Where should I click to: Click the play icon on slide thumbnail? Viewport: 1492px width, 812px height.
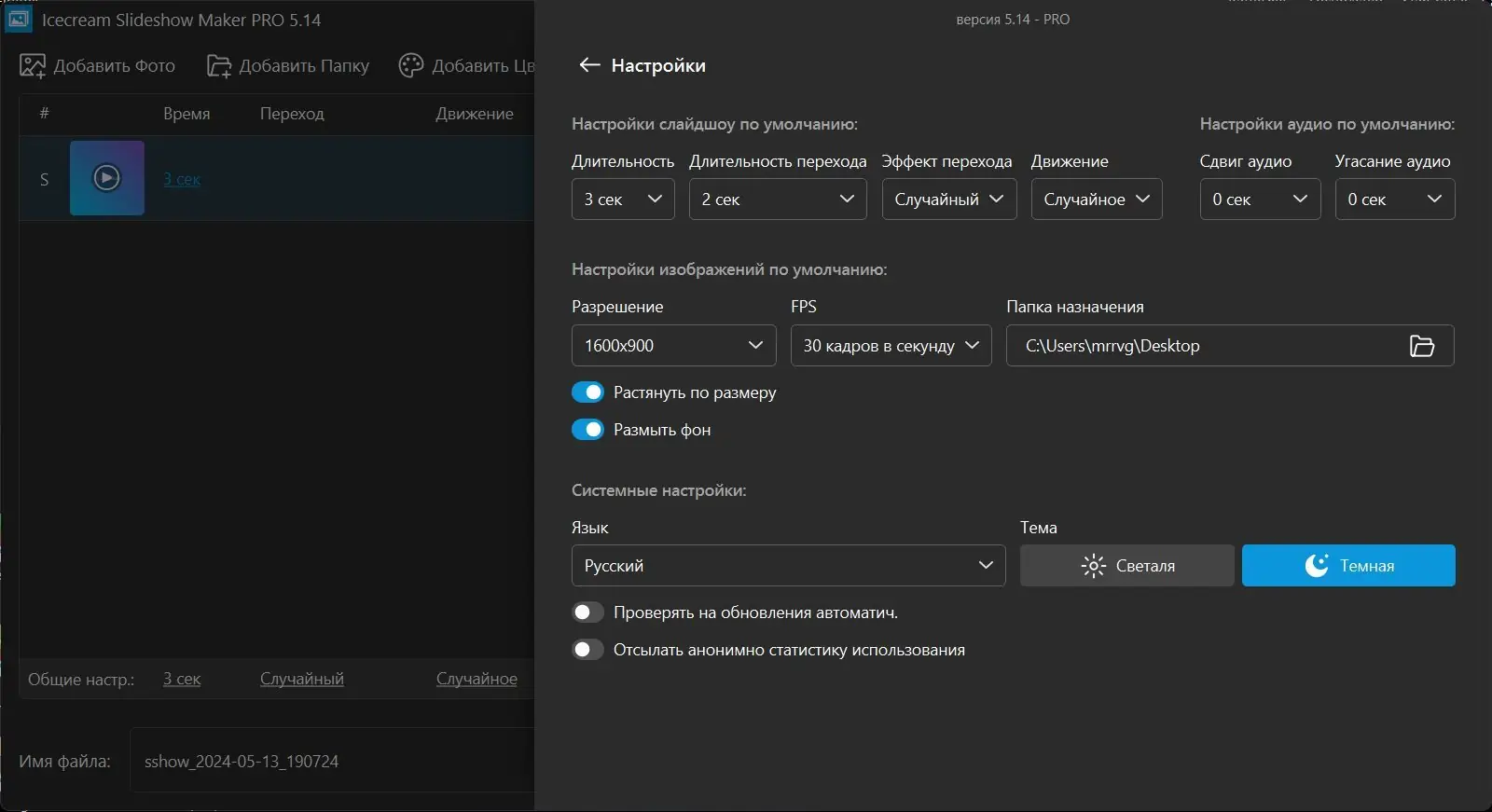(x=107, y=177)
